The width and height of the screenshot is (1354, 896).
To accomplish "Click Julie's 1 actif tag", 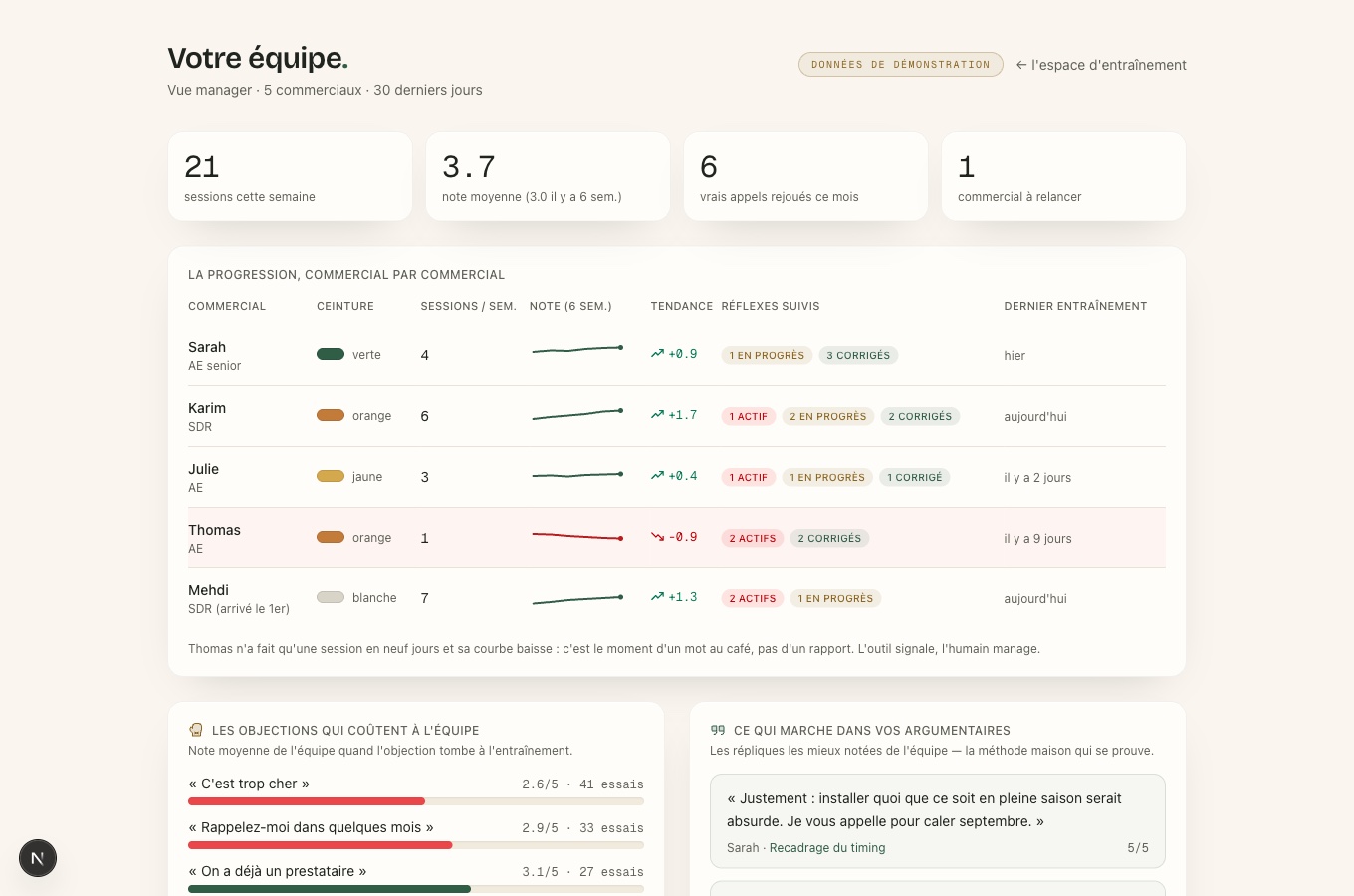I will tap(749, 477).
